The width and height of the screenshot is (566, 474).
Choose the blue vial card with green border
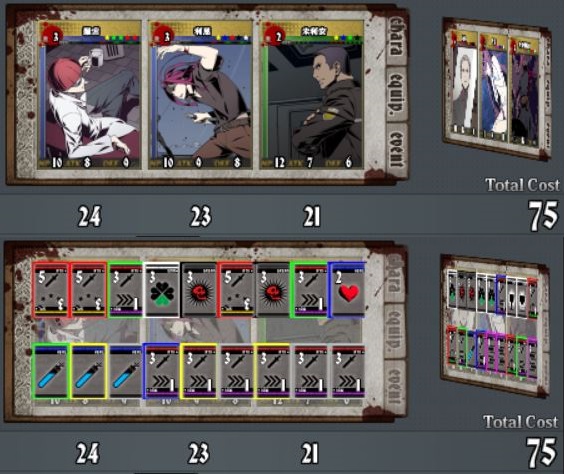[51, 371]
